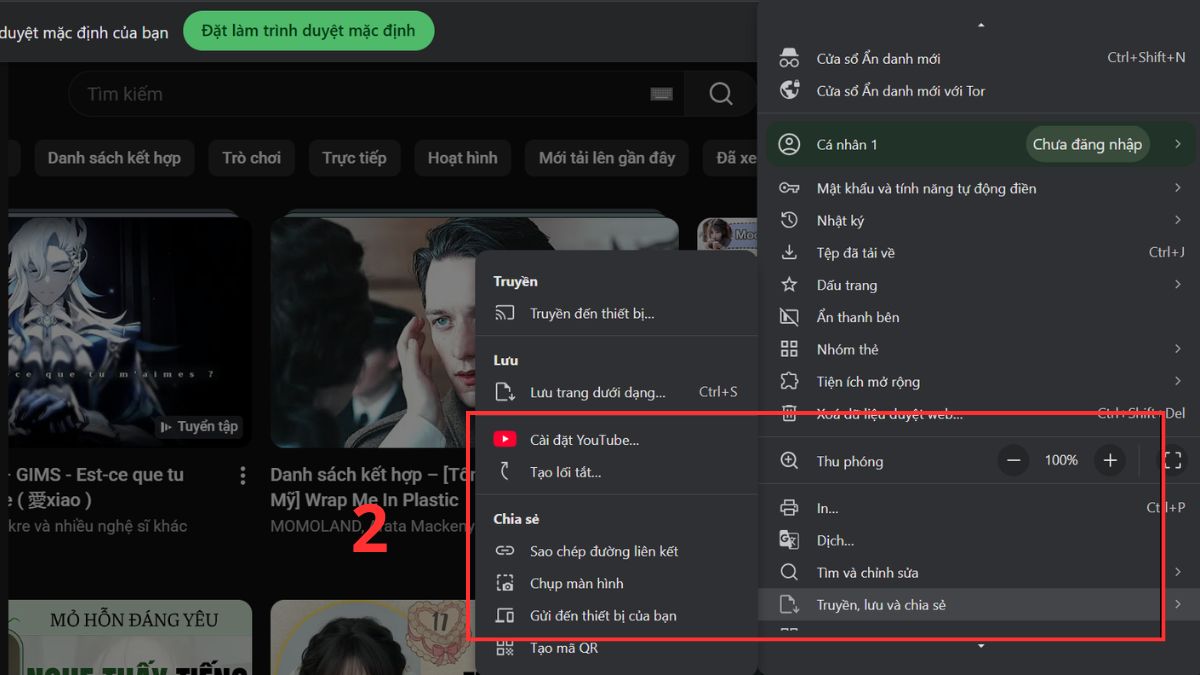Expand the Tiện ích mở rộng submenu chevron
This screenshot has width=1200, height=675.
(x=1177, y=381)
